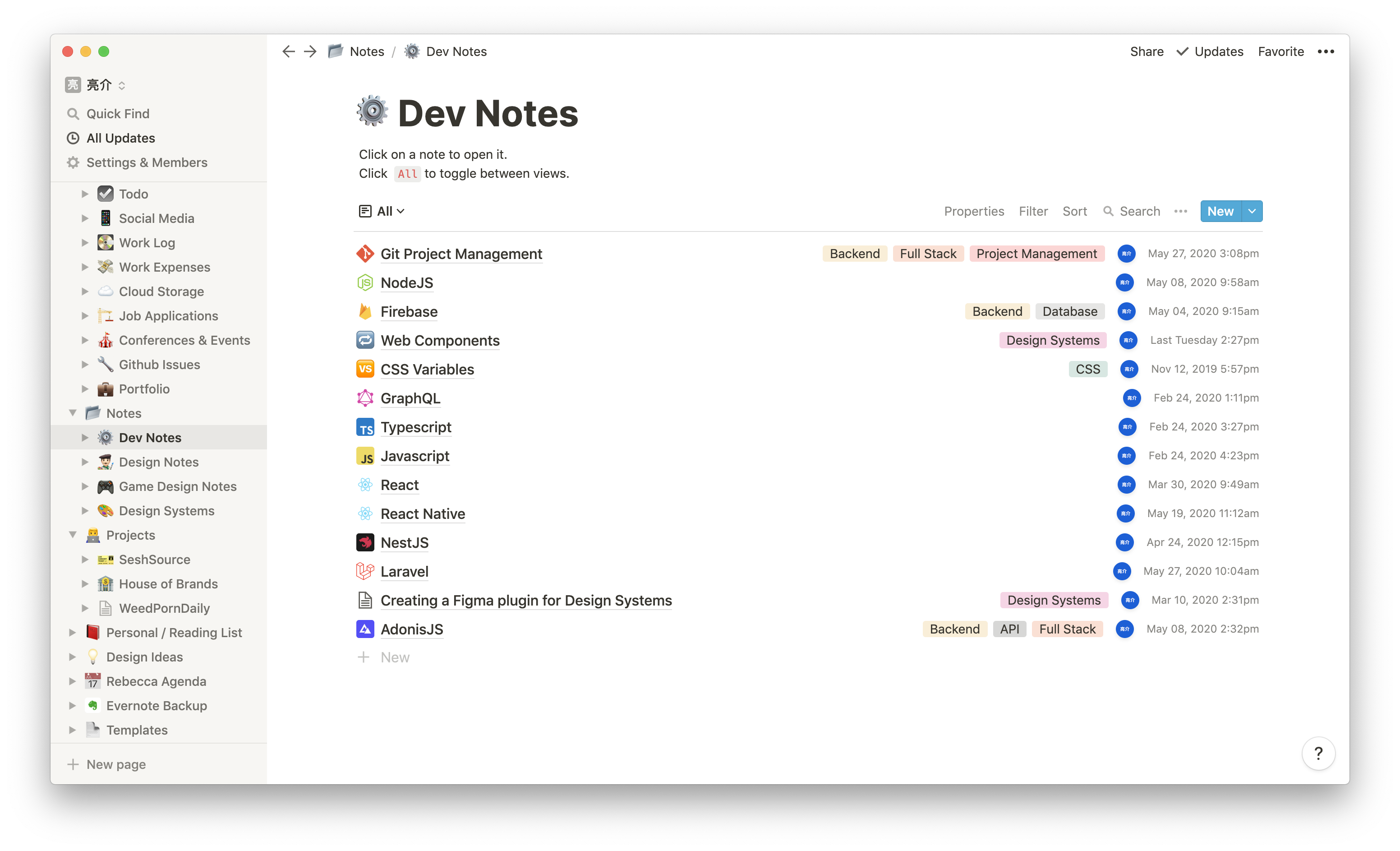Open Settings & Members

click(x=147, y=162)
